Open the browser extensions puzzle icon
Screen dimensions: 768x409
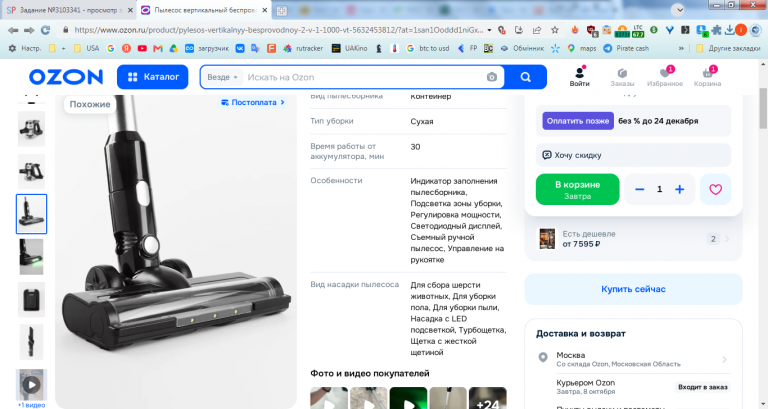(x=717, y=30)
